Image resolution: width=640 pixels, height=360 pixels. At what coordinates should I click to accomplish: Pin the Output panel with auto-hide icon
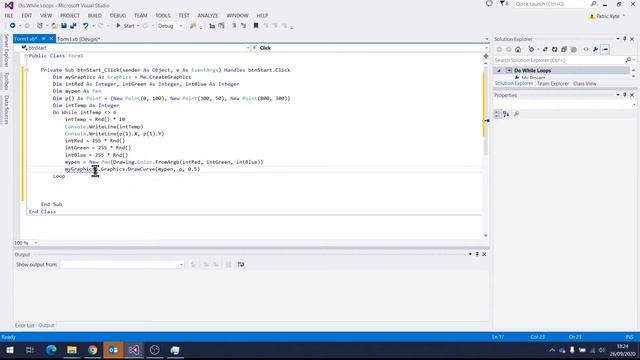(x=477, y=254)
